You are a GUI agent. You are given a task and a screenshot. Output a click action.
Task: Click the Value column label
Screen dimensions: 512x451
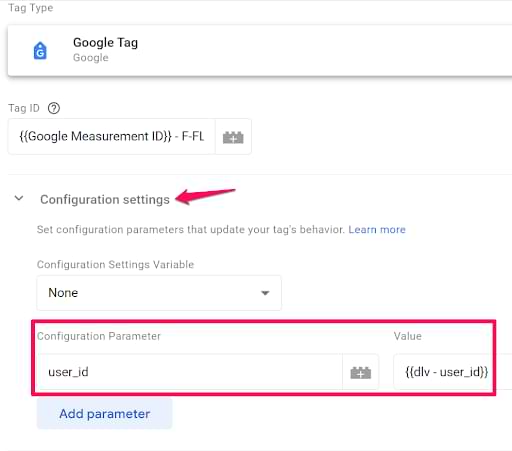click(x=408, y=336)
